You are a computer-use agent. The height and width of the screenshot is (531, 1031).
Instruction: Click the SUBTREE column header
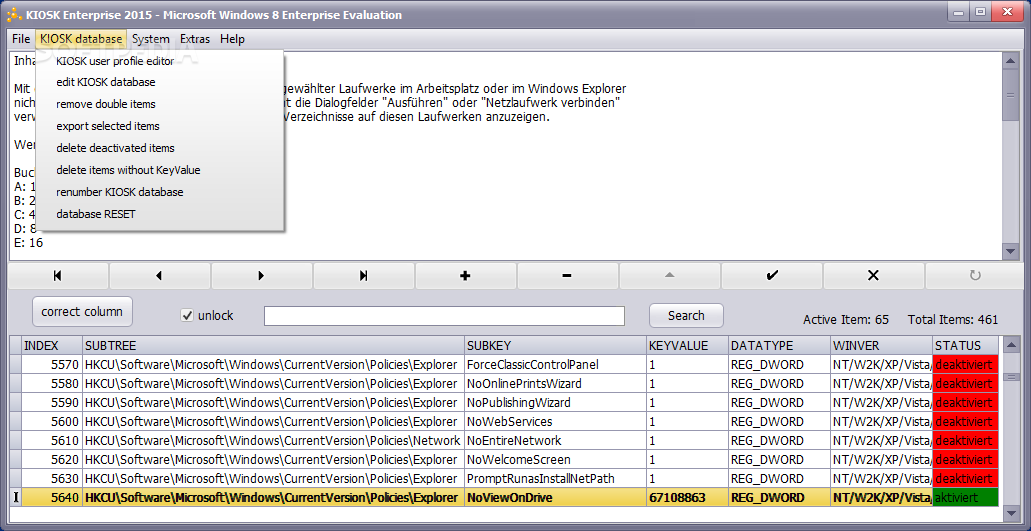[273, 346]
